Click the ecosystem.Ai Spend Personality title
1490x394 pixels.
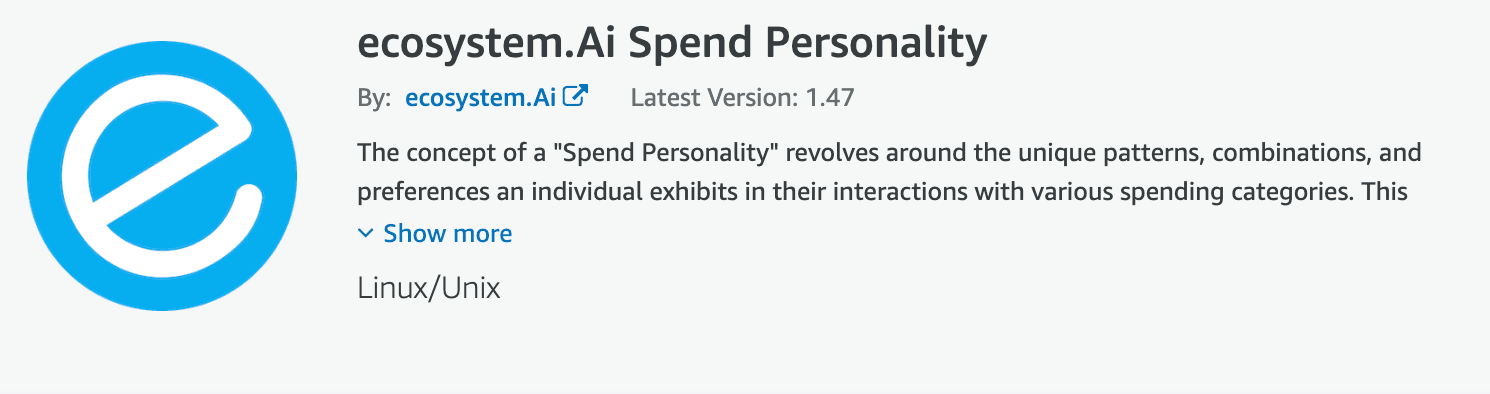[x=672, y=43]
